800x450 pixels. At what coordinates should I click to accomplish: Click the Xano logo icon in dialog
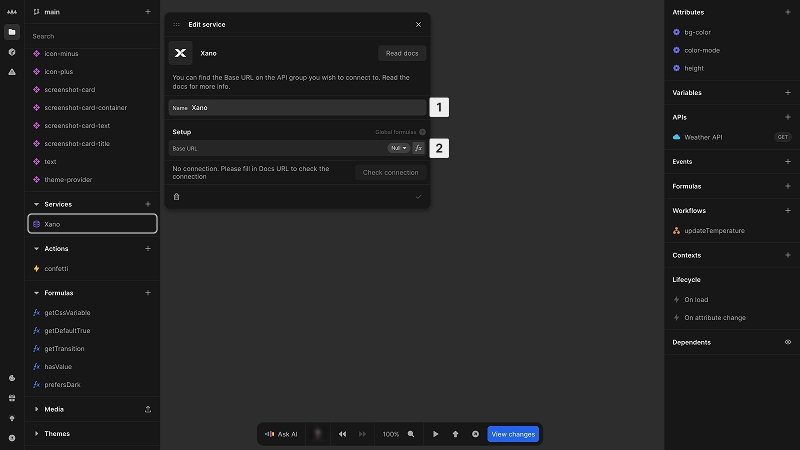181,53
